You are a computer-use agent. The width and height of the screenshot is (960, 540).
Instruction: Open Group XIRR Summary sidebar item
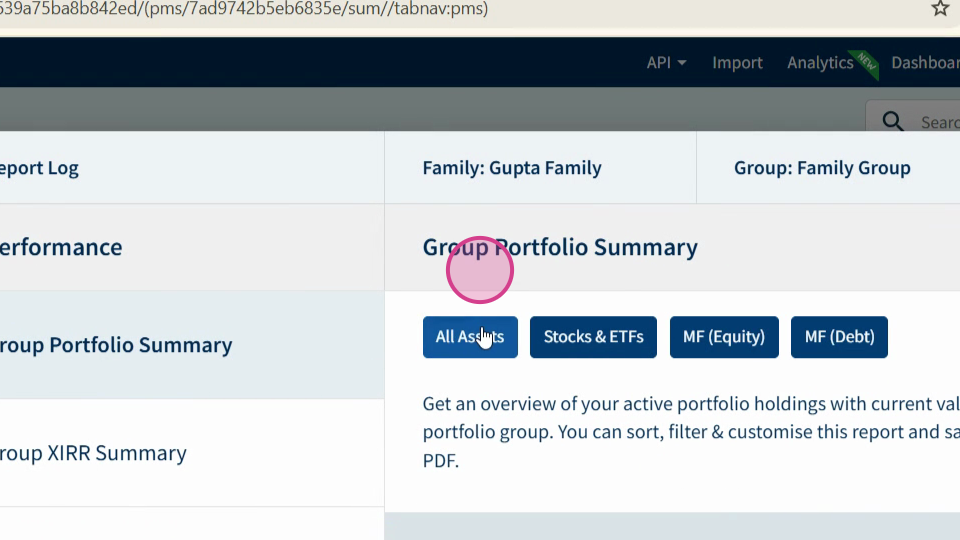tap(192, 453)
